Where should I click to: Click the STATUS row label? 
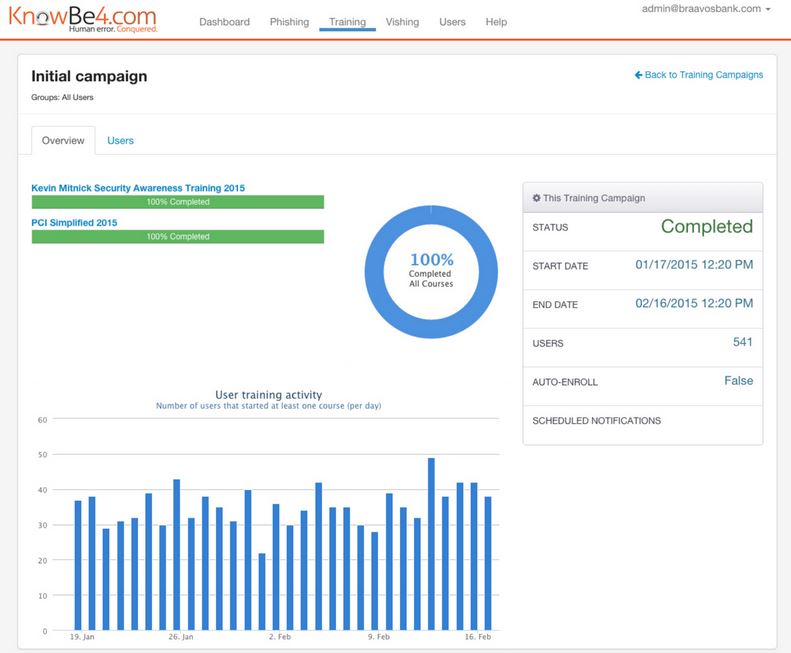[x=550, y=228]
